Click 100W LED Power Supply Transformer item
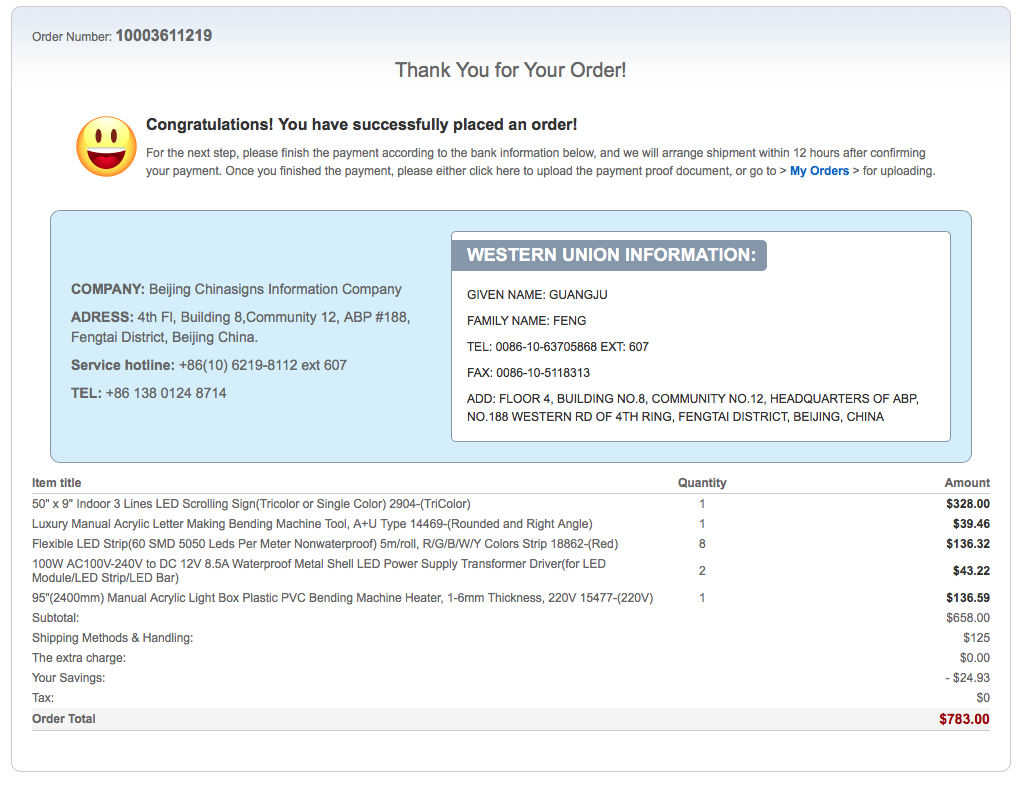This screenshot has width=1026, height=786. [x=319, y=571]
